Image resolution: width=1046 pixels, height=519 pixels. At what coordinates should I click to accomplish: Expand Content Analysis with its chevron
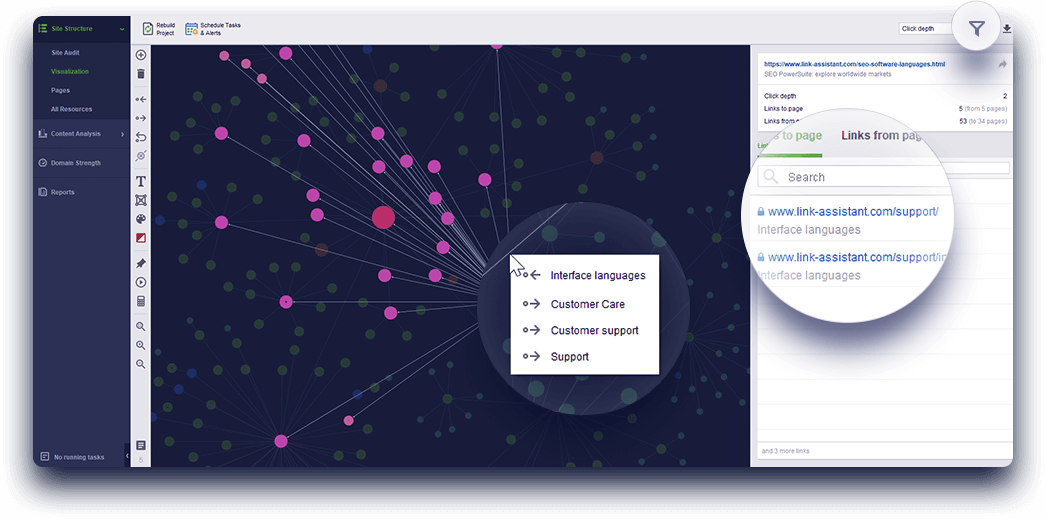(122, 134)
